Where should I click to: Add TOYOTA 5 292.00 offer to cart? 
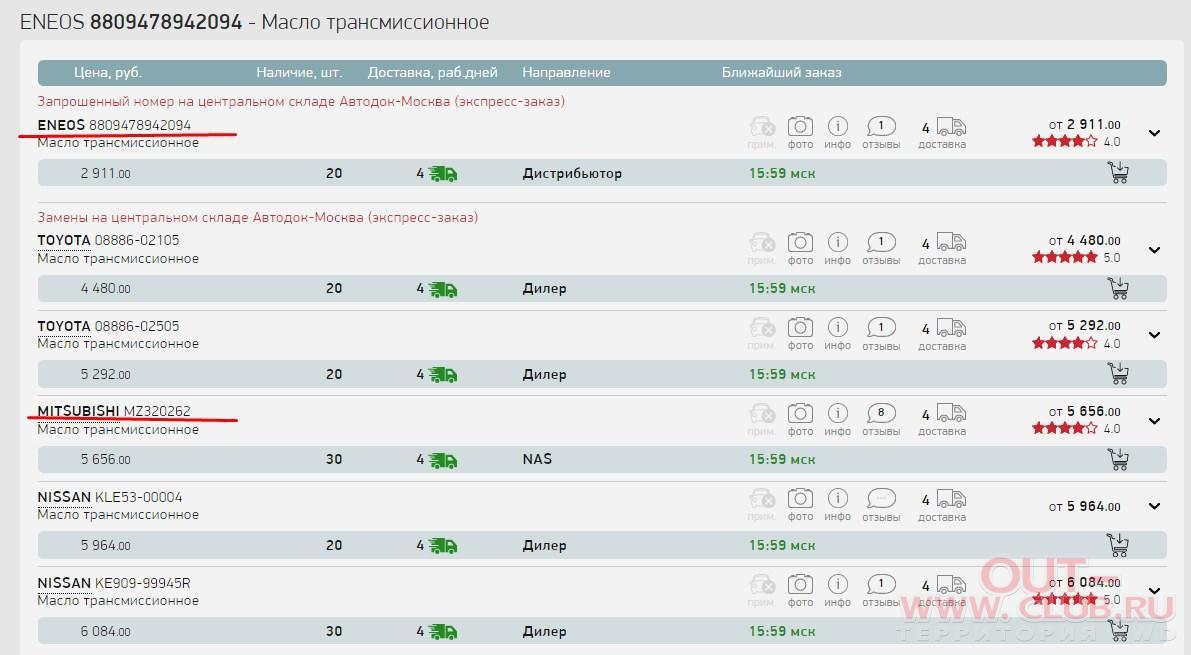click(1118, 373)
